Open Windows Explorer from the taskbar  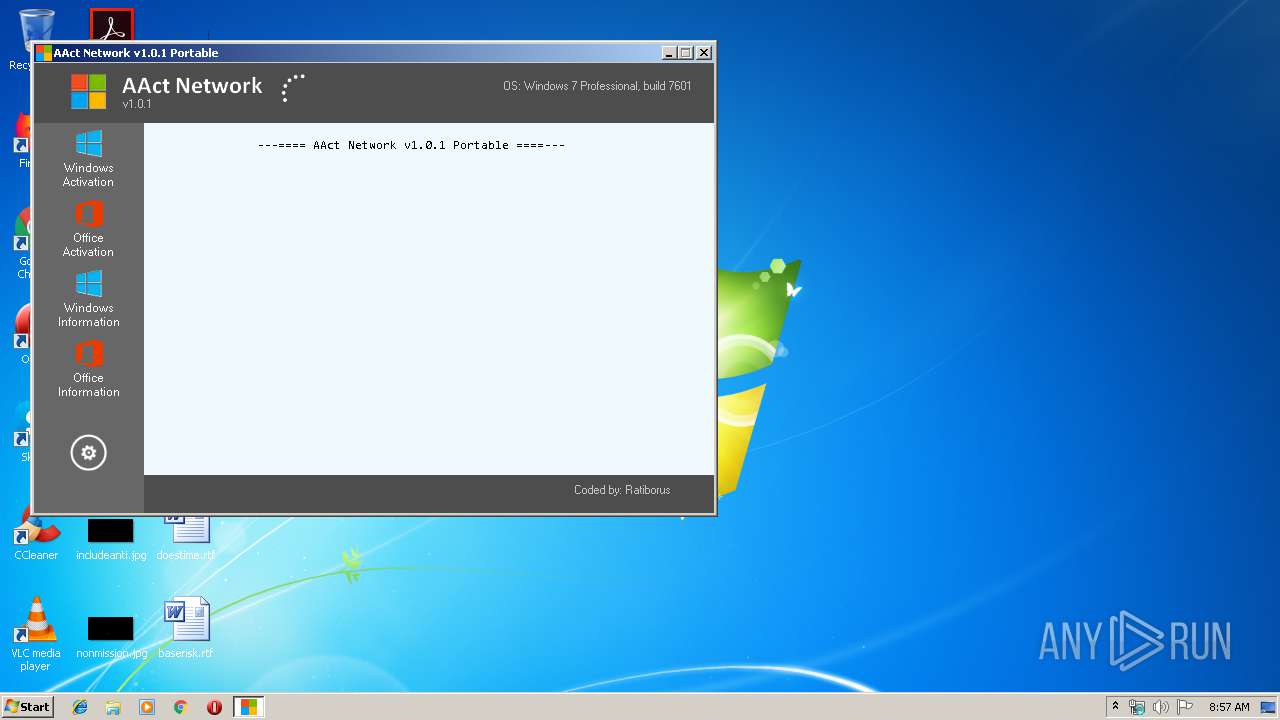pyautogui.click(x=113, y=707)
